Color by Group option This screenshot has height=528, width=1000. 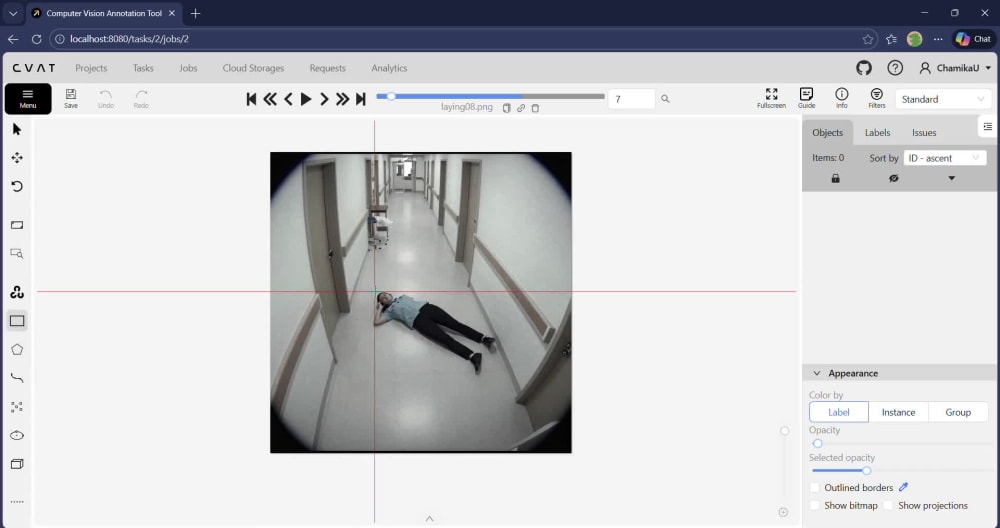click(x=958, y=412)
